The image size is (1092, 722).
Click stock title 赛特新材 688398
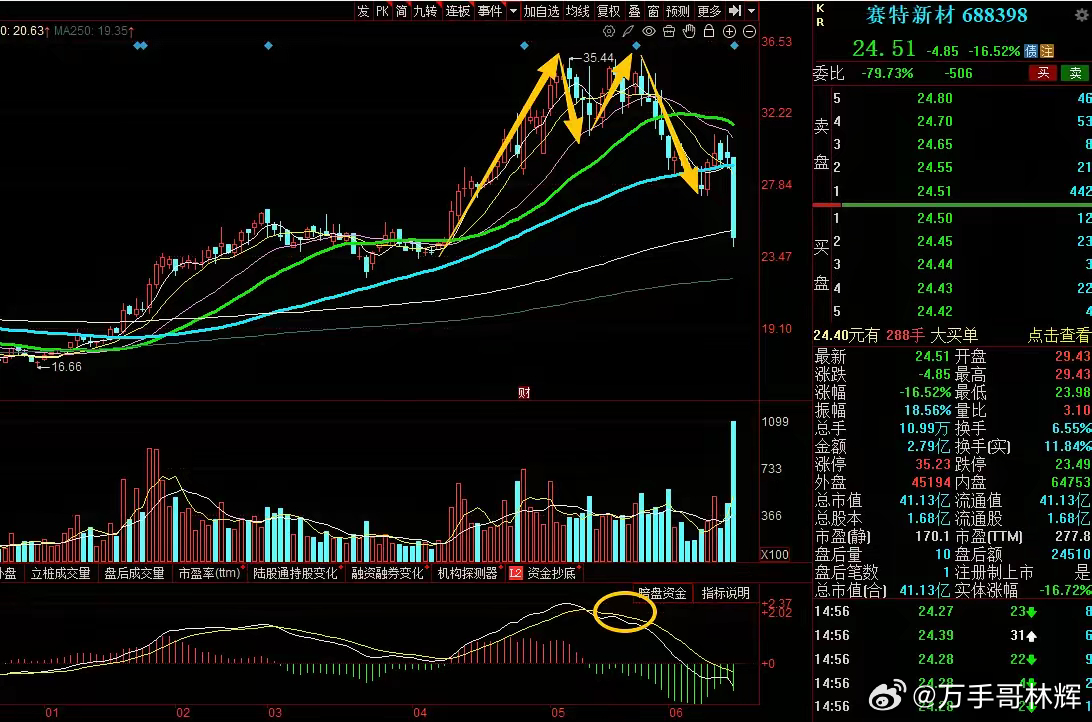click(946, 15)
